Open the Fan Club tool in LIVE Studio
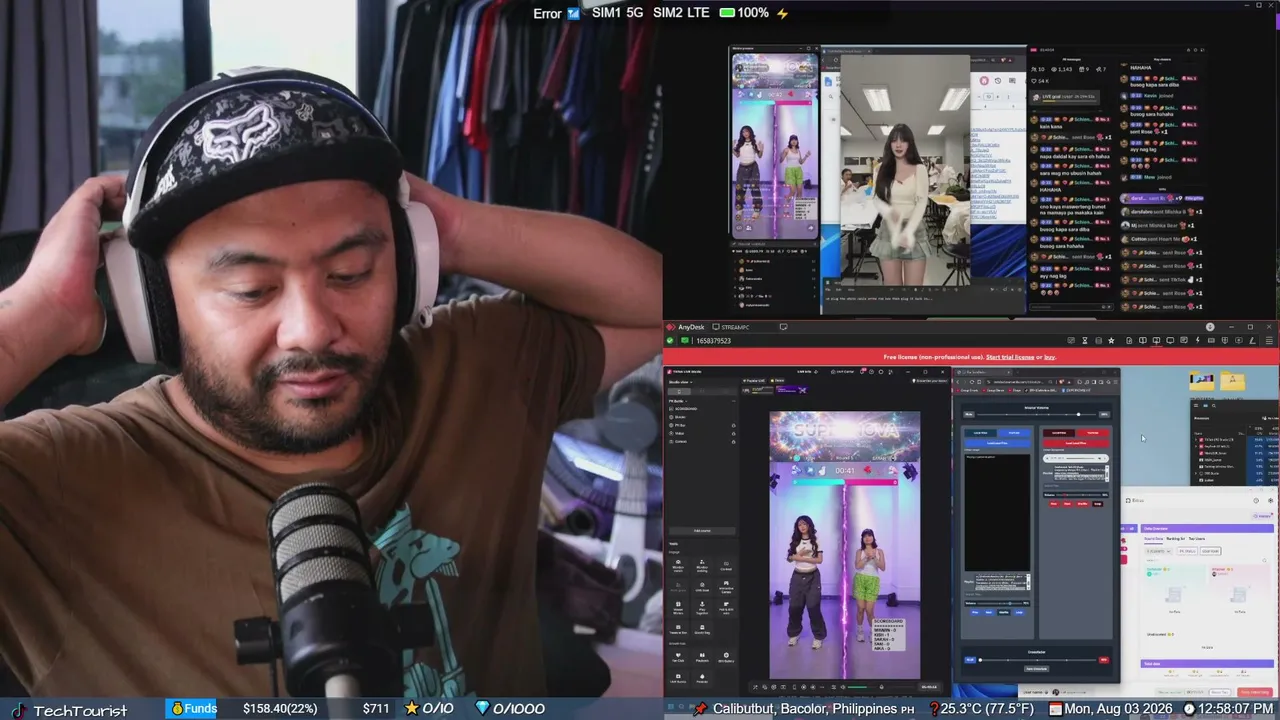Image resolution: width=1280 pixels, height=720 pixels. point(678,658)
